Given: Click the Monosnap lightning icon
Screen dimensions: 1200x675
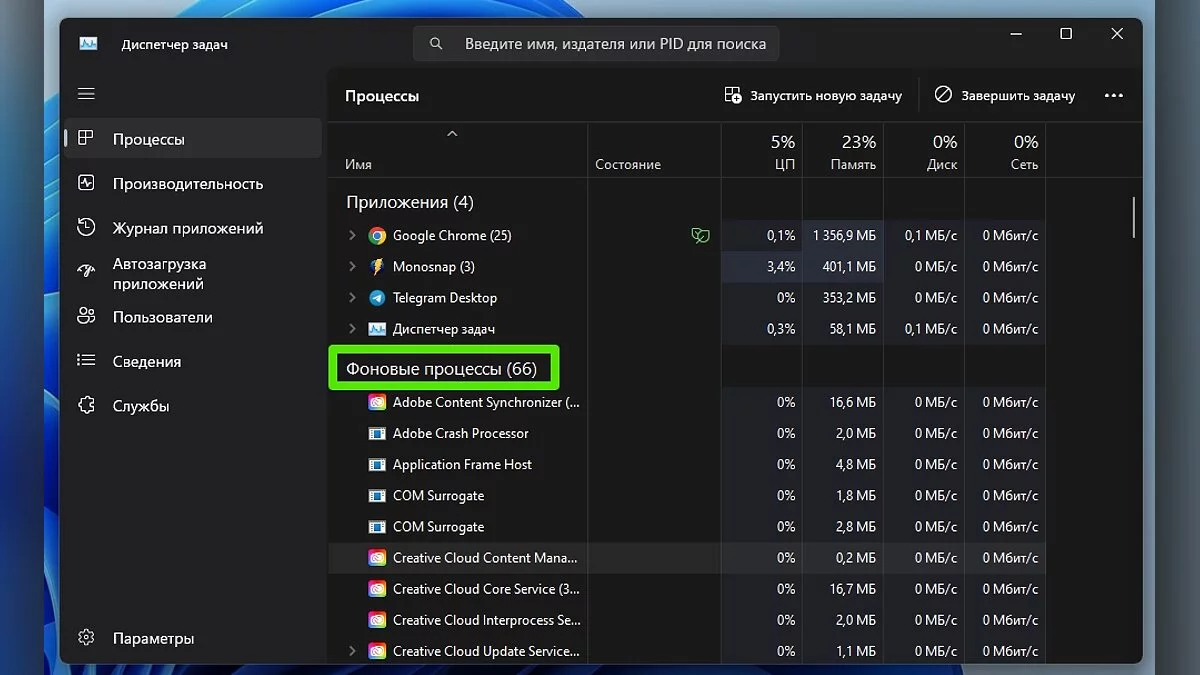Looking at the screenshot, I should [377, 267].
